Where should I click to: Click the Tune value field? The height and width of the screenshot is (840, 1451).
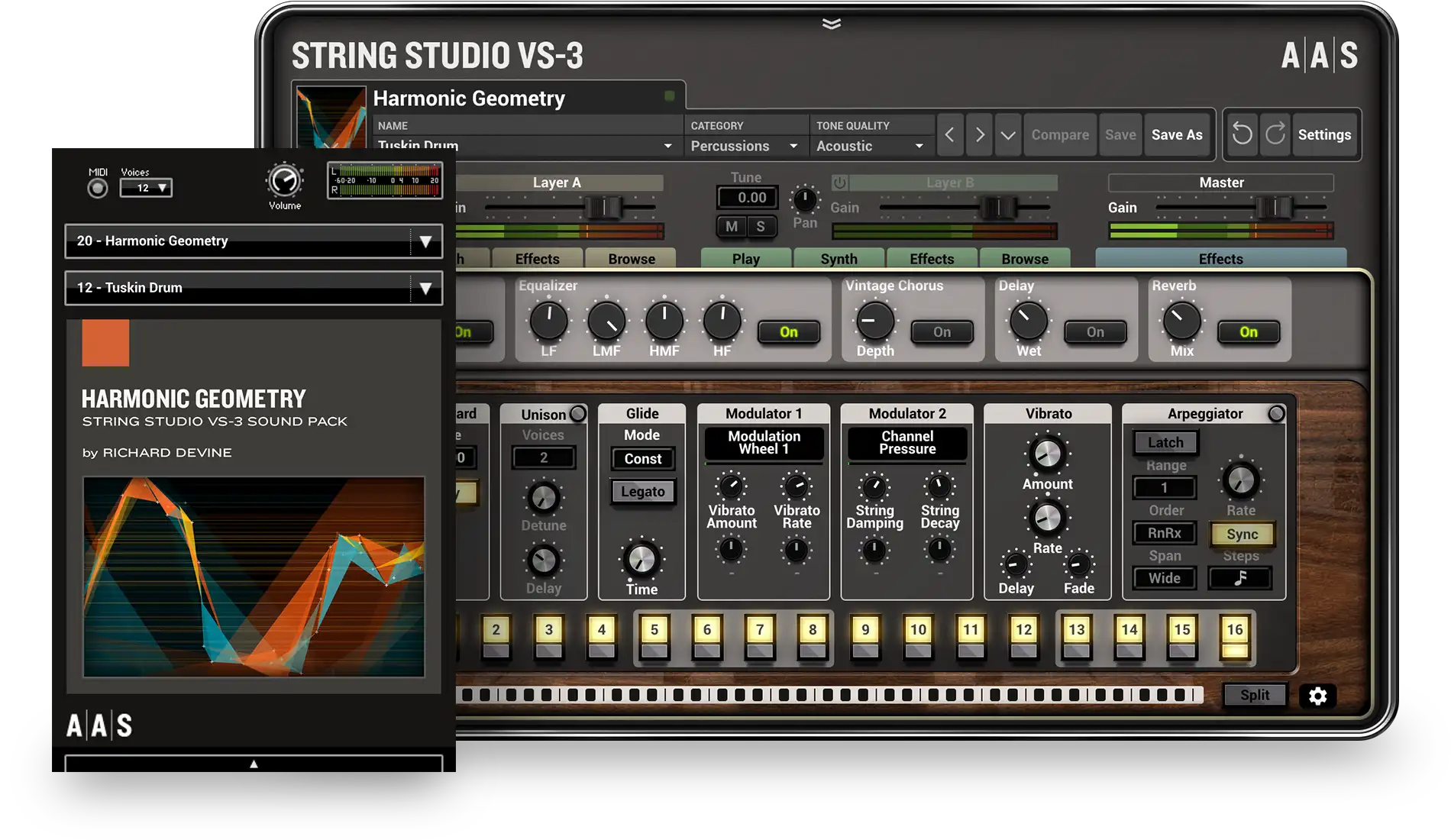748,198
